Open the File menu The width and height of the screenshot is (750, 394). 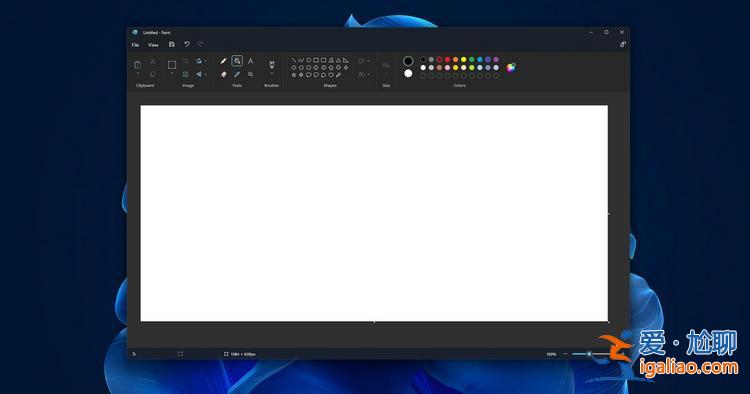(x=135, y=45)
